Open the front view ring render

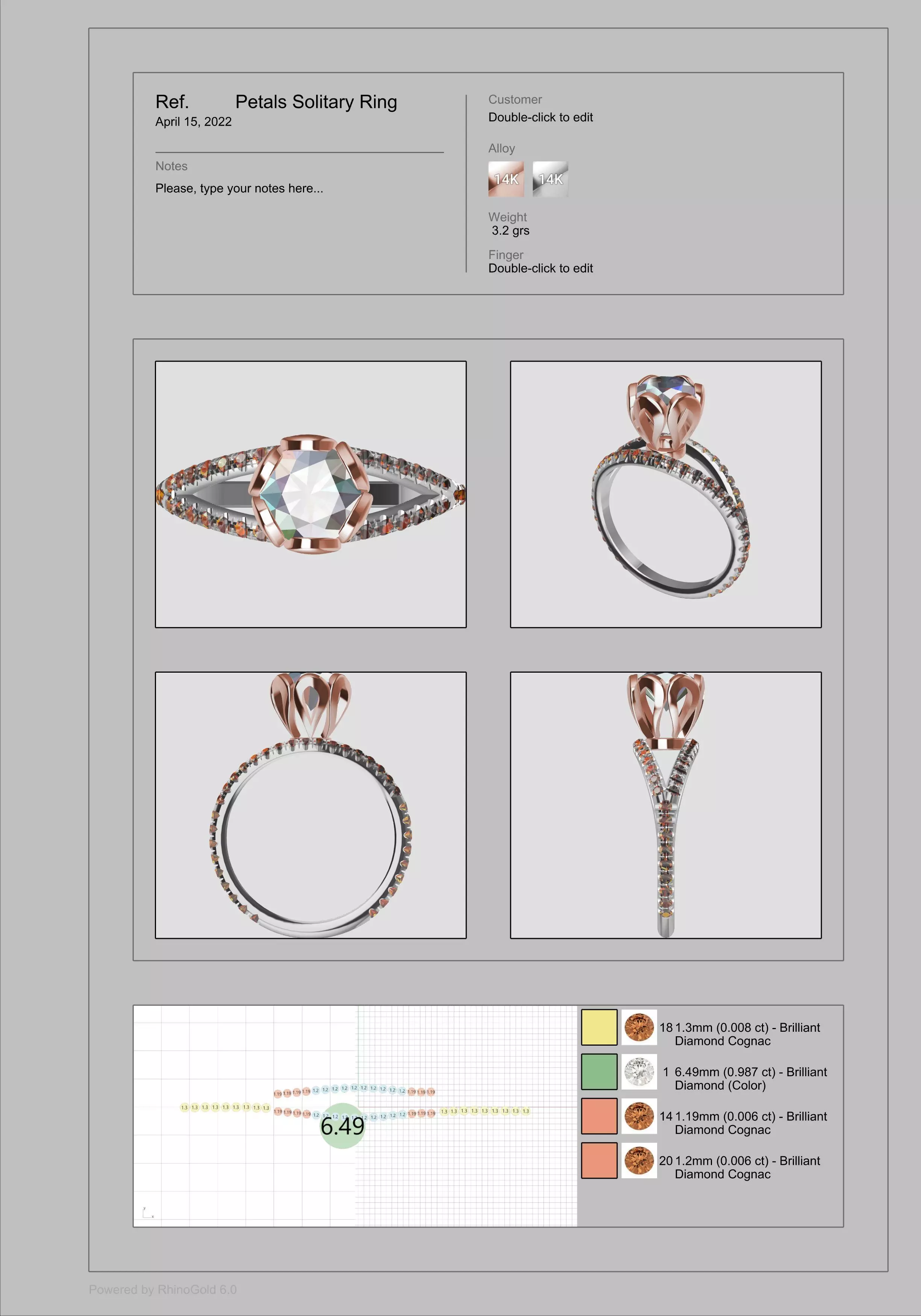(x=311, y=805)
